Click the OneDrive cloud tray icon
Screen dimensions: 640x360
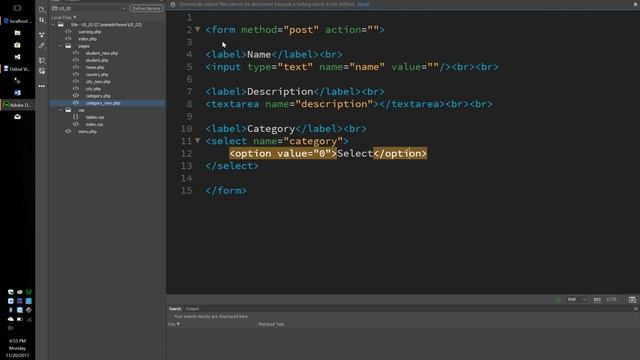(11, 319)
